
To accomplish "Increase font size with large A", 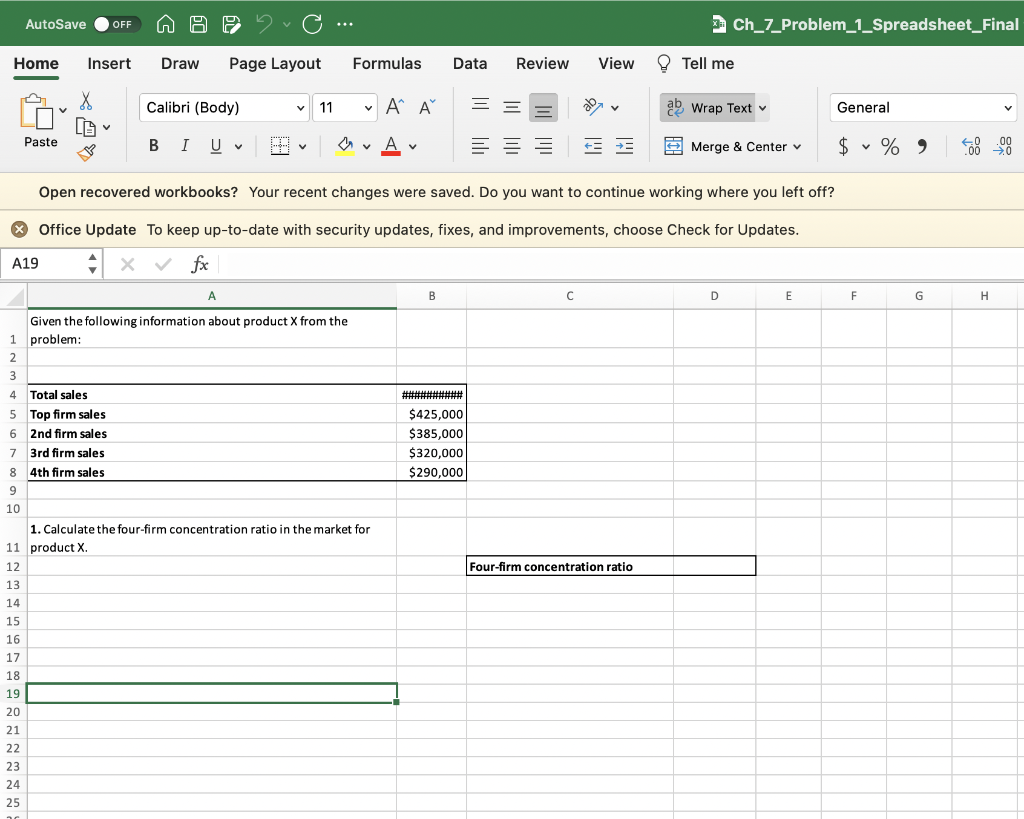I will [x=395, y=106].
